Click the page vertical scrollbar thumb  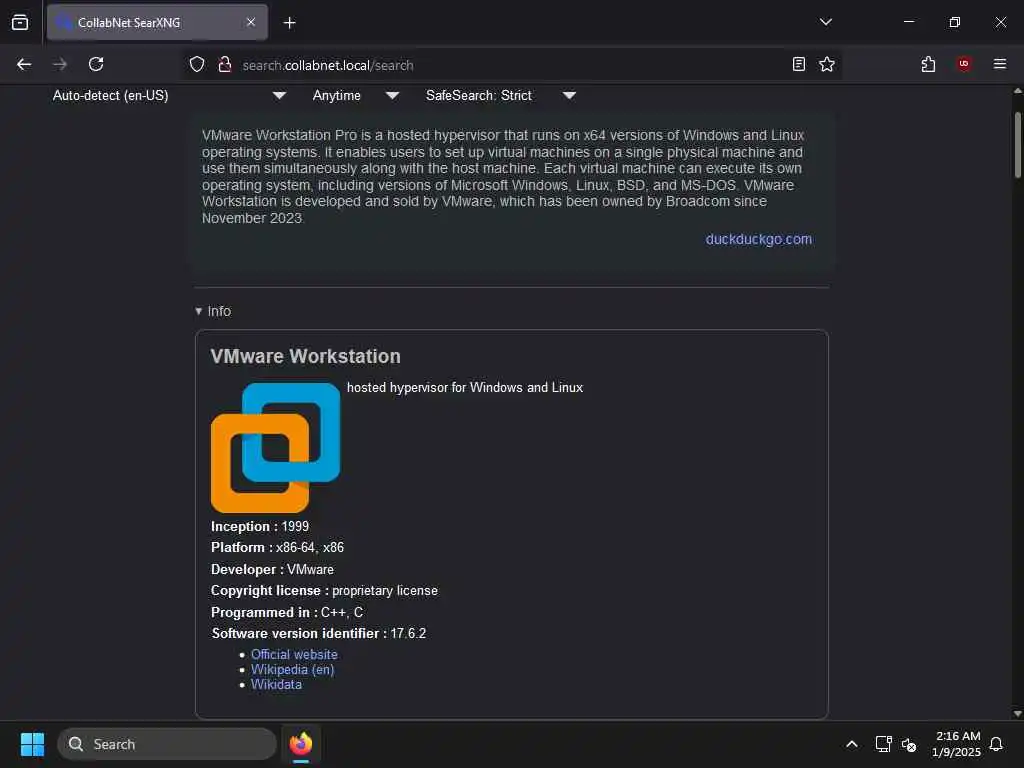1017,145
